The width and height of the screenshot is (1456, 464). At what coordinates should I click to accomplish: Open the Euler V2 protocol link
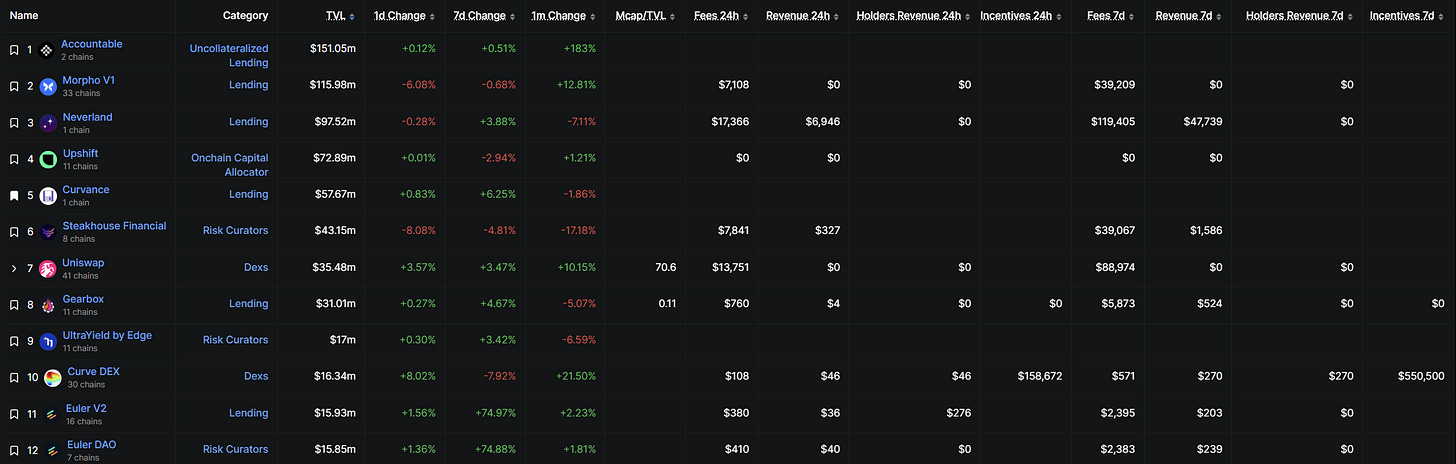[87, 408]
